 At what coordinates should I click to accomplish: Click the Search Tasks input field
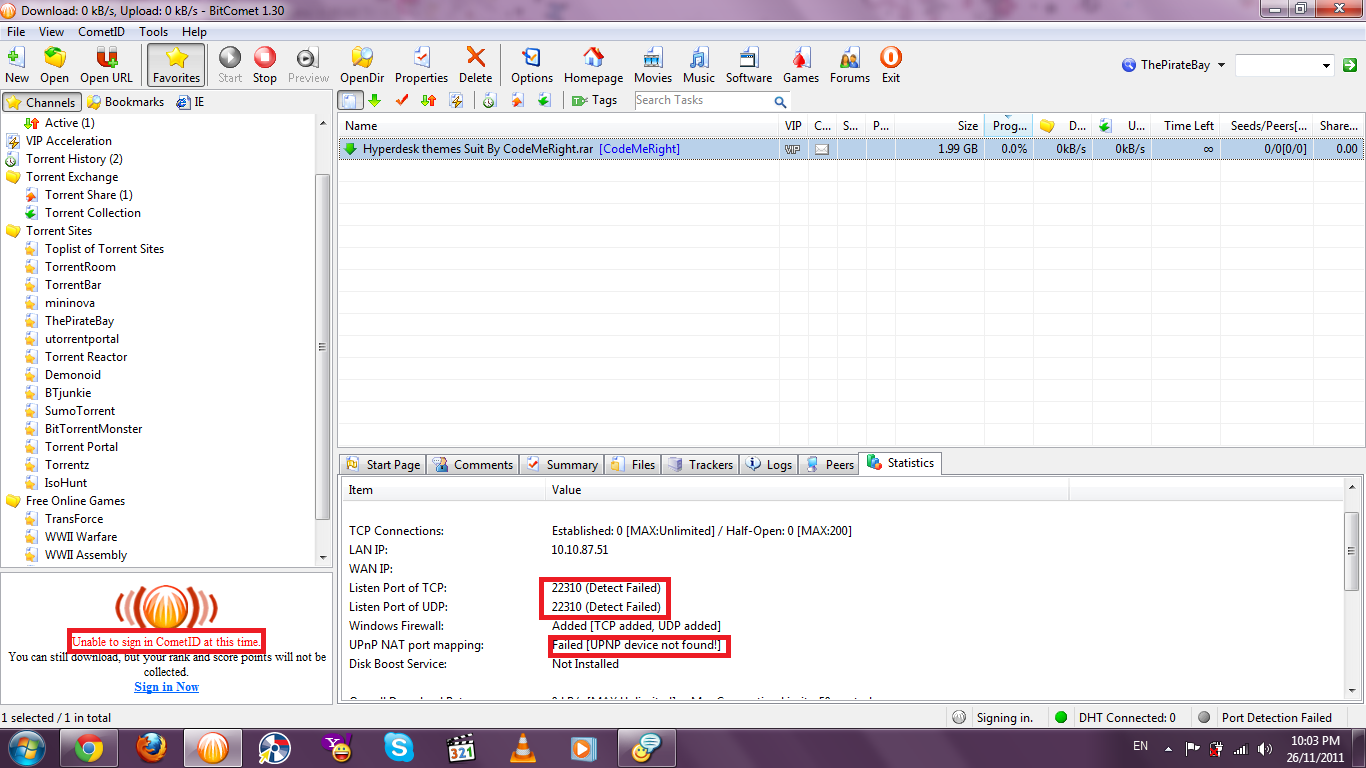point(702,101)
